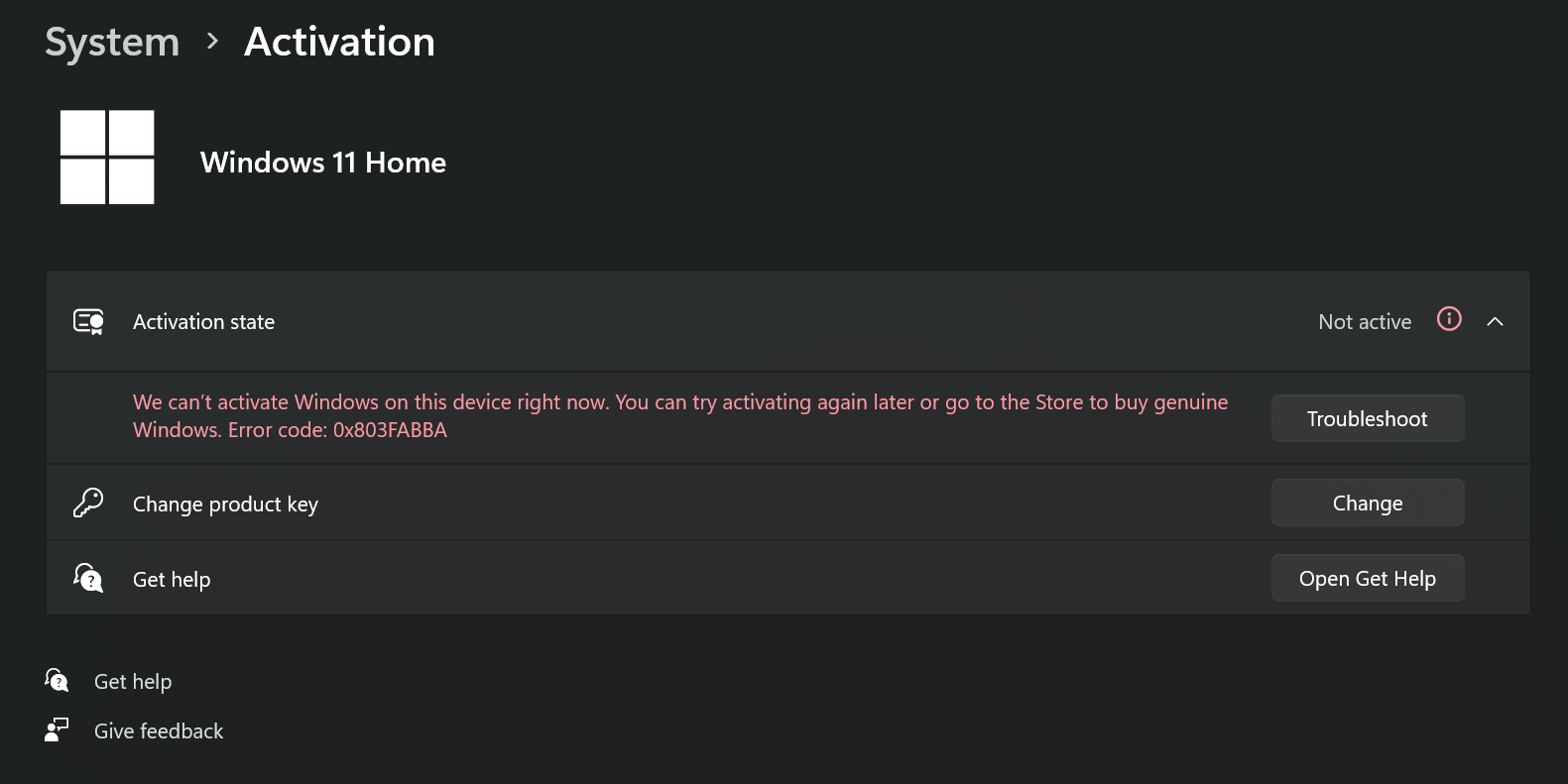Run the Troubleshoot button
1568x784 pixels.
[x=1367, y=418]
